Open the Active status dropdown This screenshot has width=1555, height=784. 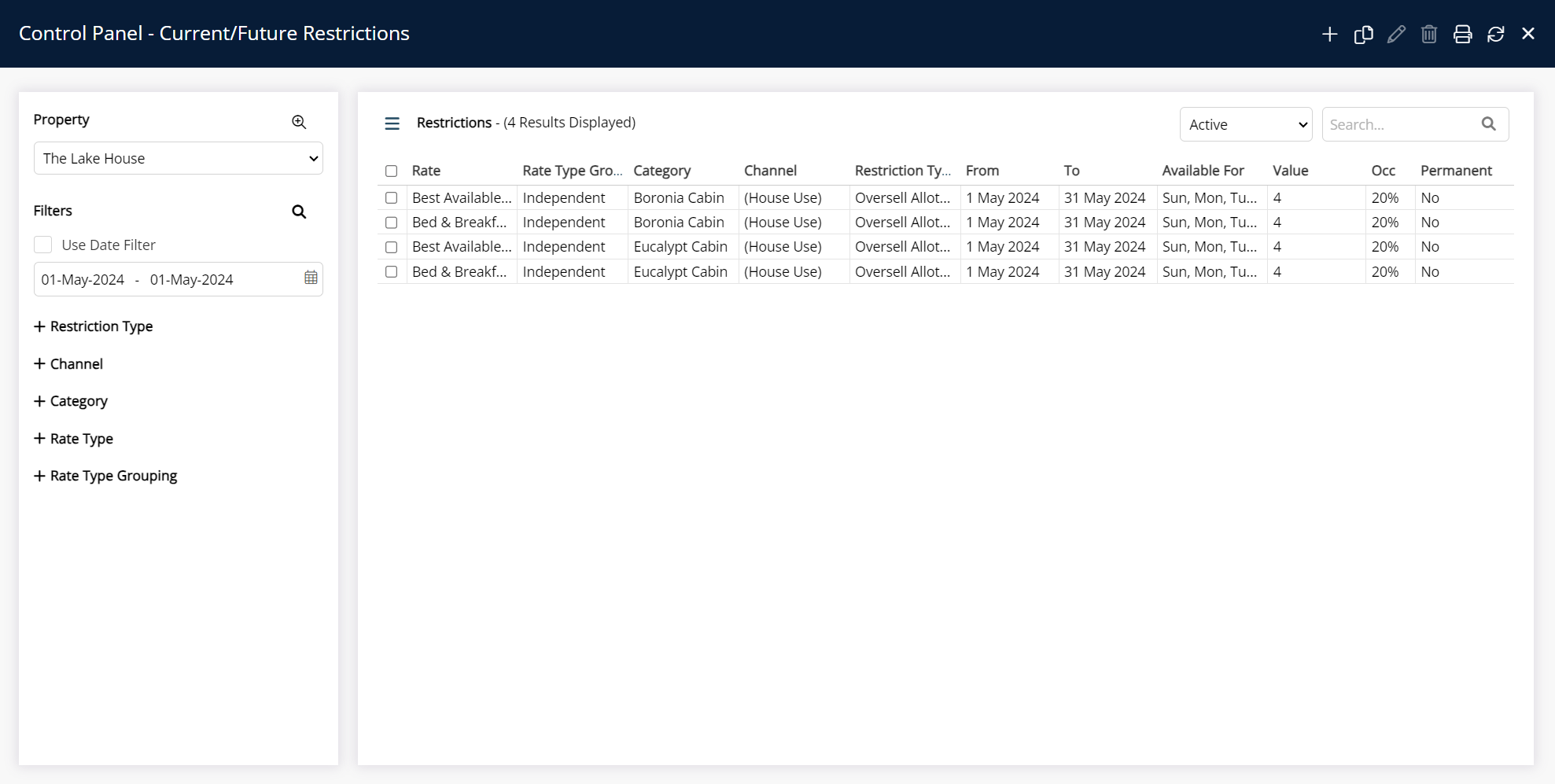(1246, 124)
